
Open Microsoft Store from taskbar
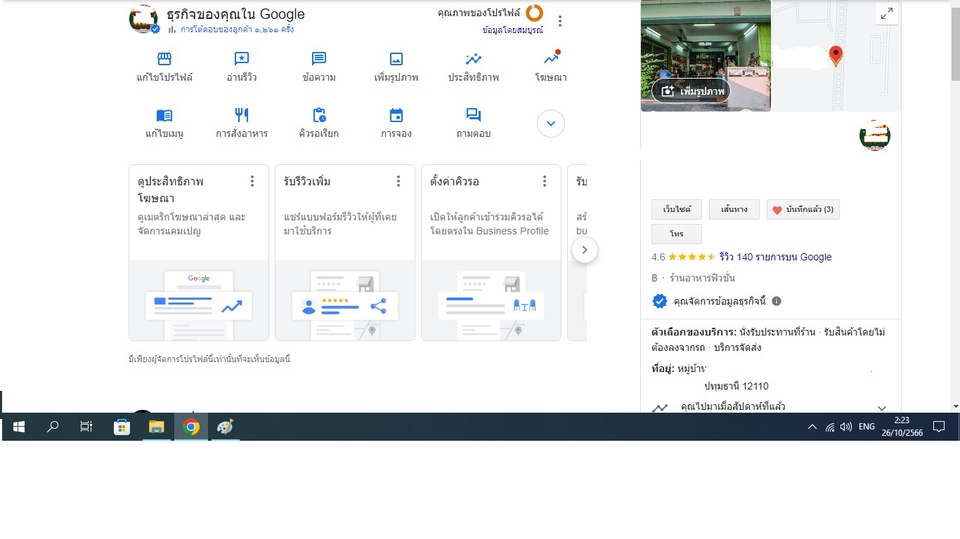[x=122, y=427]
